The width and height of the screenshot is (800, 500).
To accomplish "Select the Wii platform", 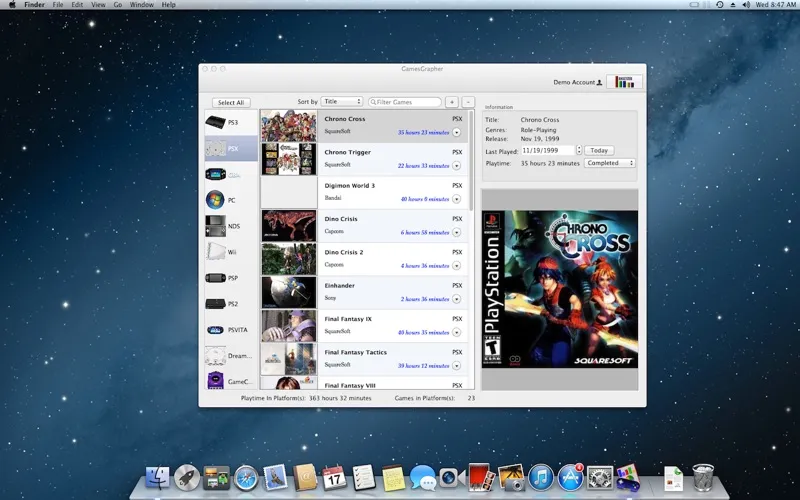I will coord(232,252).
